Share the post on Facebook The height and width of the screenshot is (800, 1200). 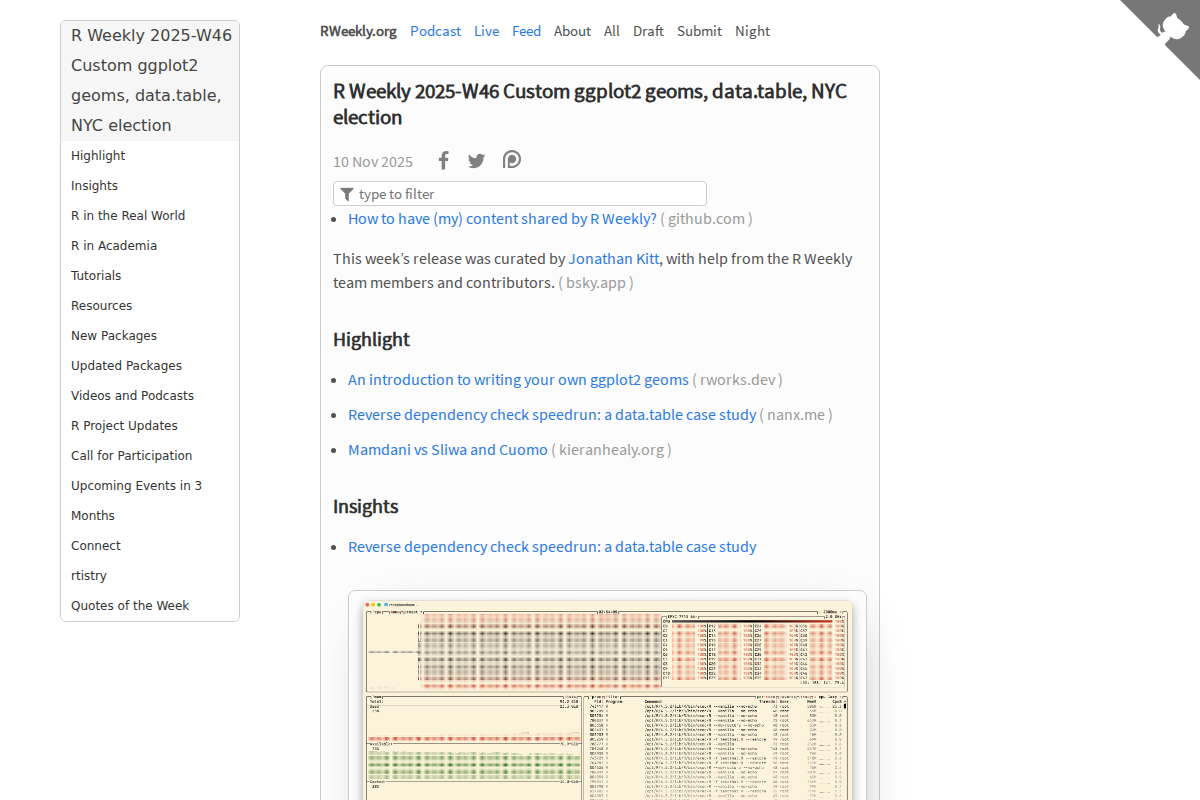(444, 161)
